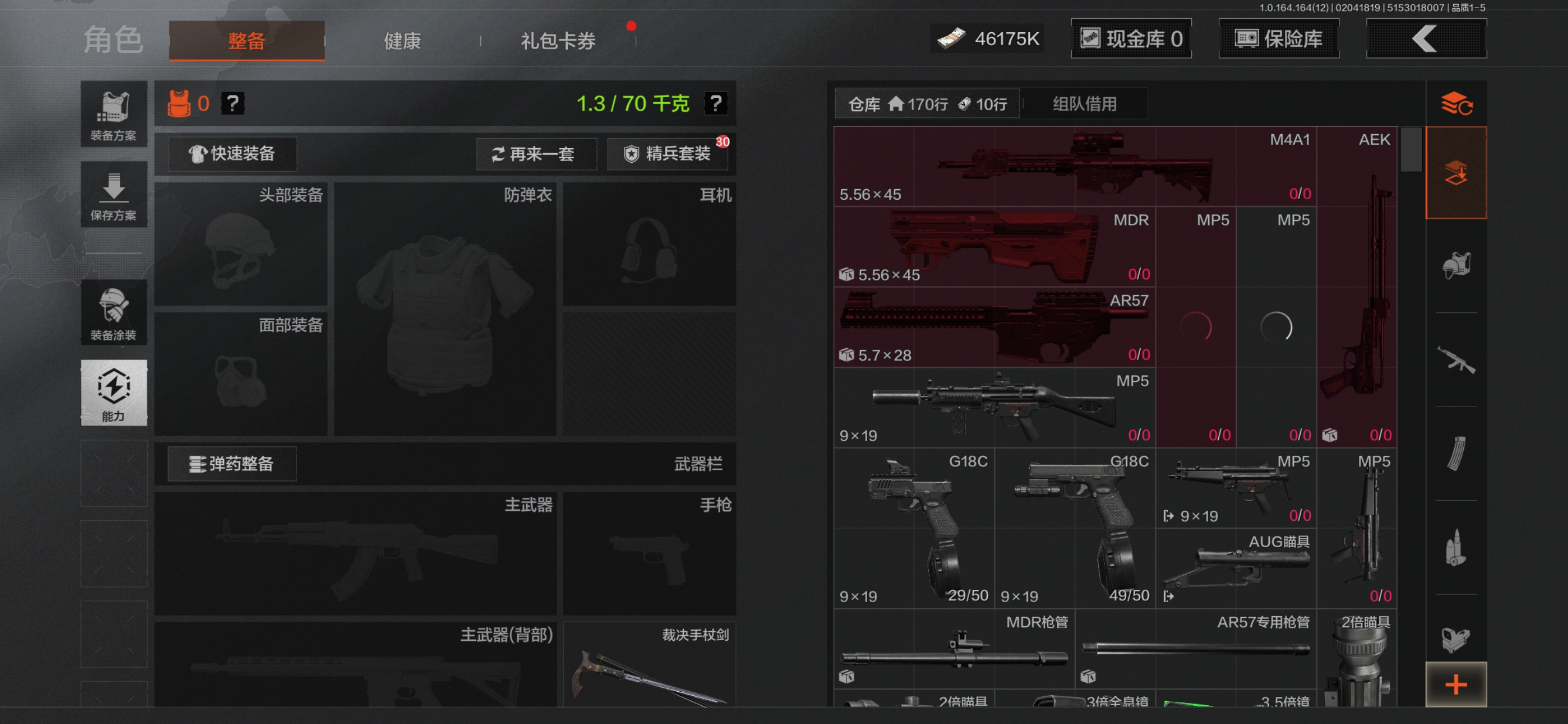
Task: Select the 能力 ability icon
Action: tap(113, 392)
